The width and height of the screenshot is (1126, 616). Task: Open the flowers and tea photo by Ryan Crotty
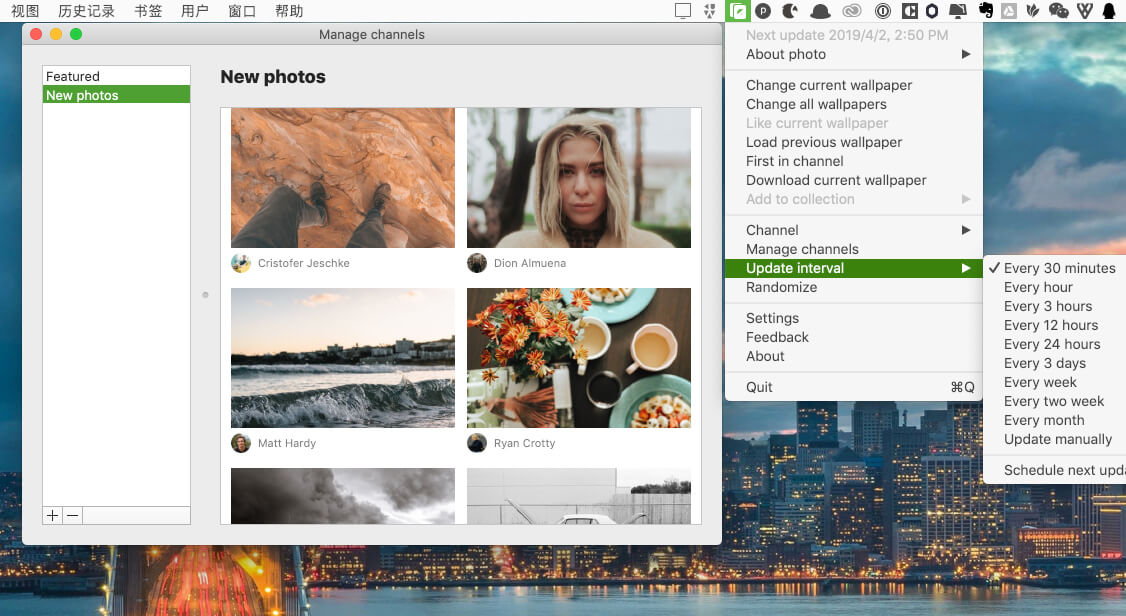click(x=579, y=358)
